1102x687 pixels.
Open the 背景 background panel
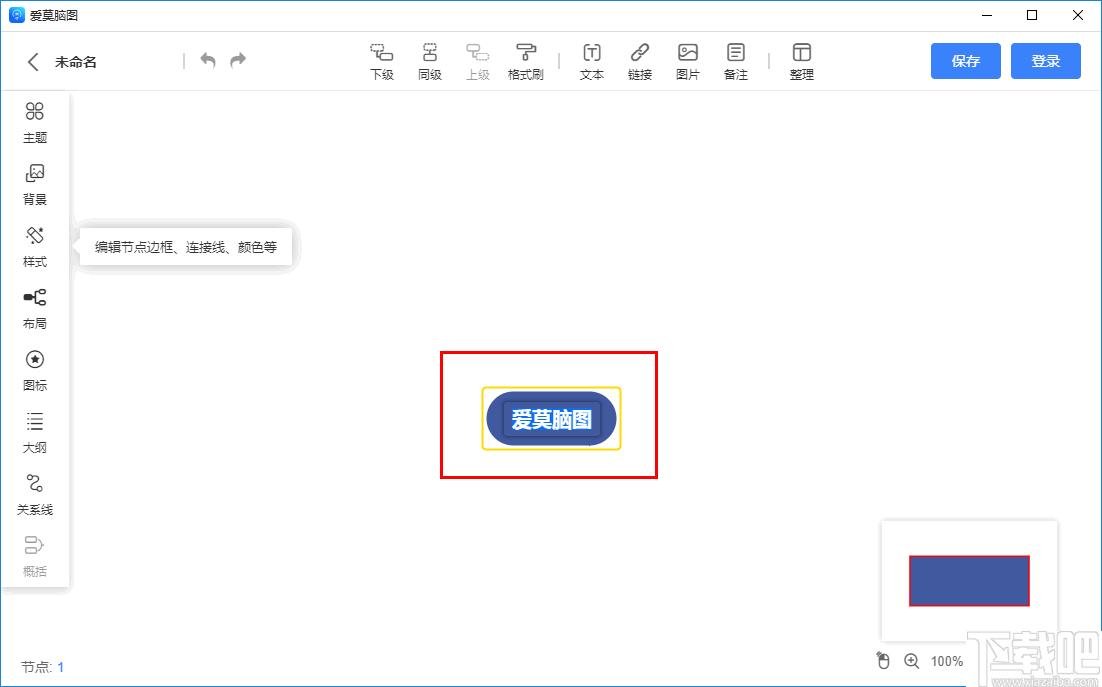pos(35,184)
